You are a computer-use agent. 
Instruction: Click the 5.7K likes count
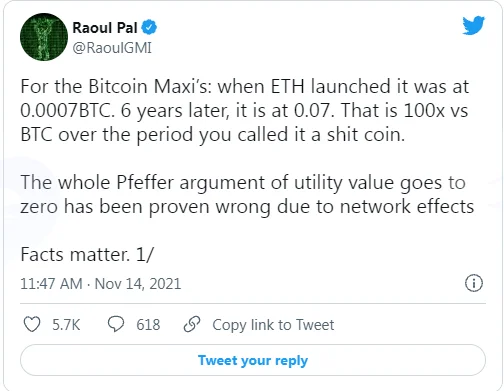tap(66, 325)
